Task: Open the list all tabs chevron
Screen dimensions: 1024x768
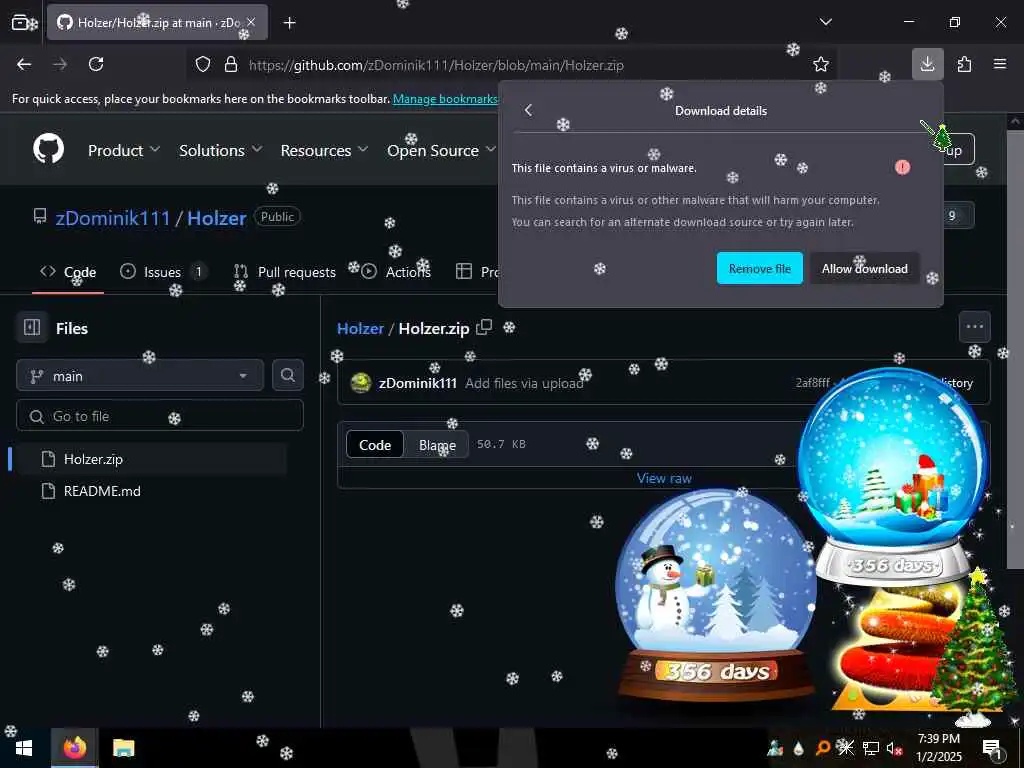Action: [x=825, y=22]
